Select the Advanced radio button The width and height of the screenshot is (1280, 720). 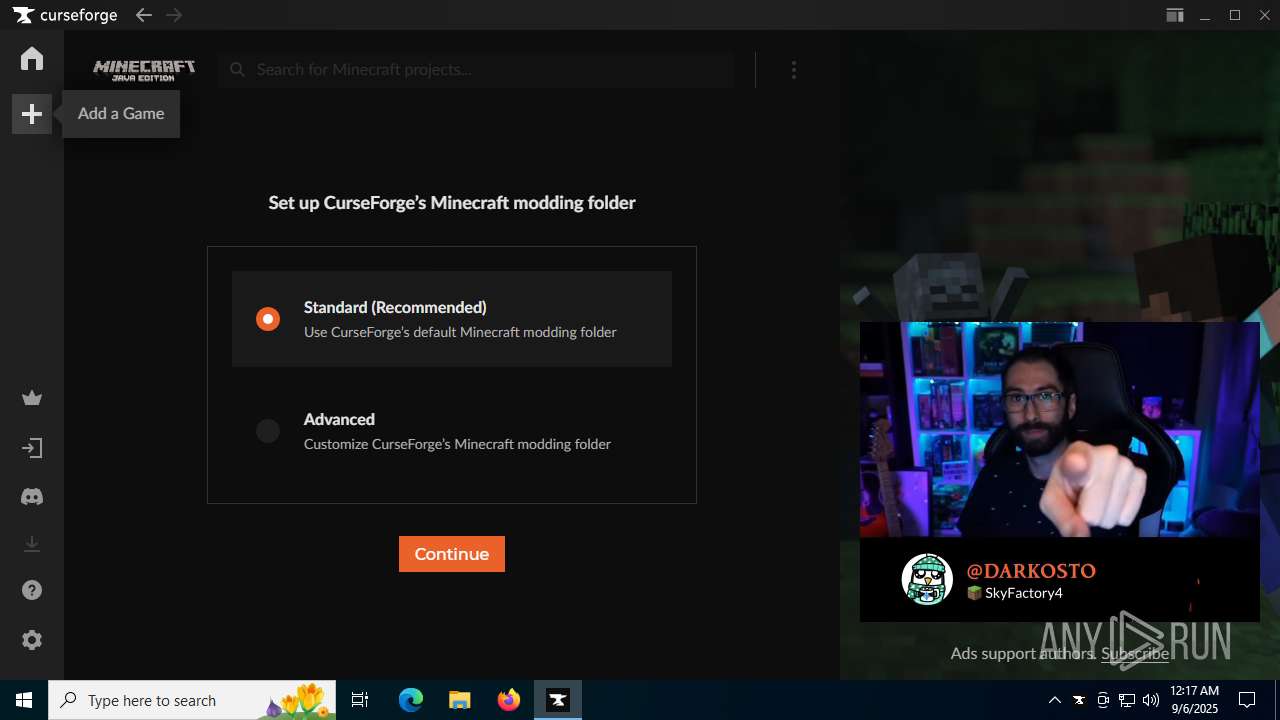tap(268, 431)
